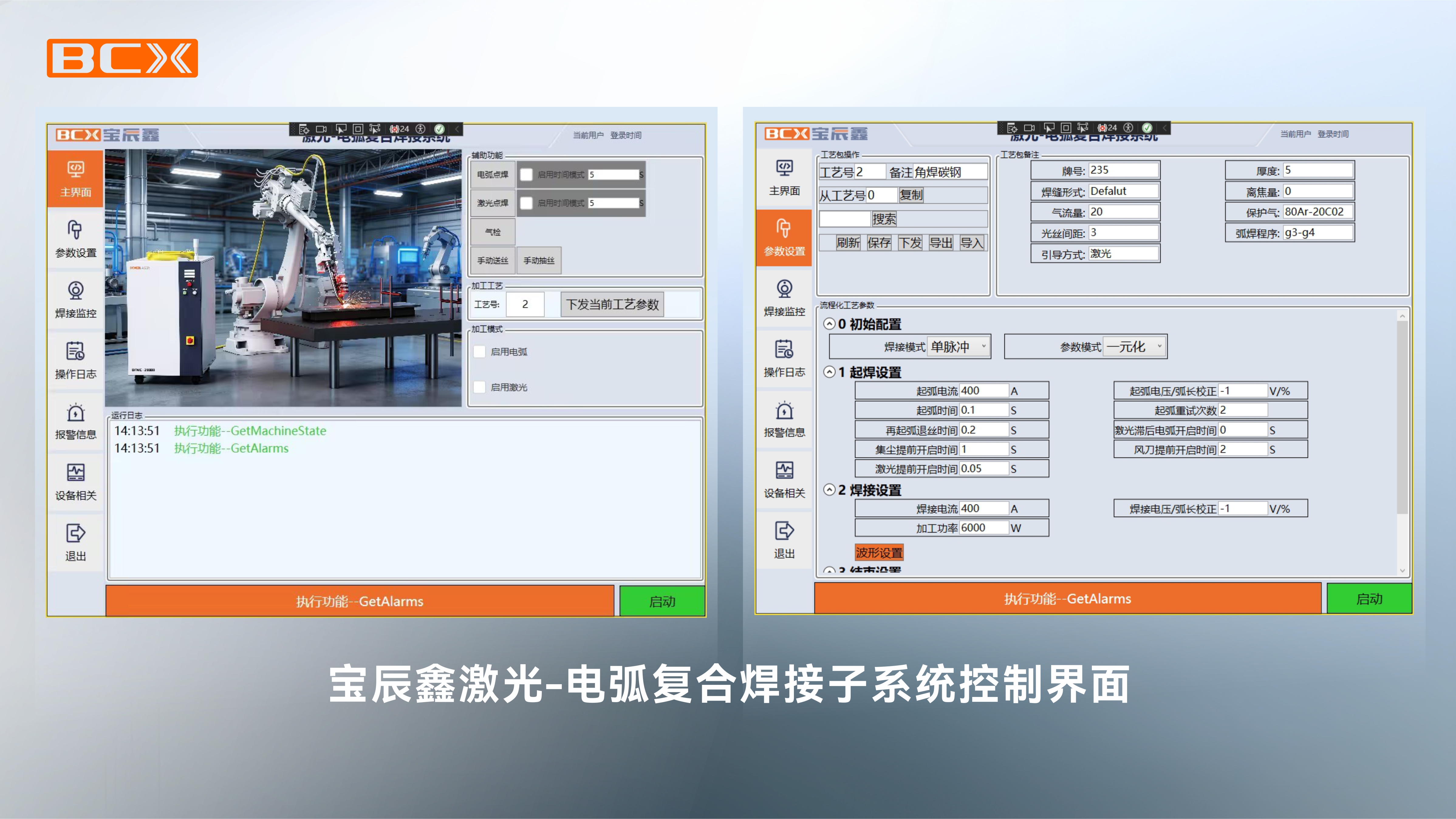Open 焊接监控 icon in left window sidebar
The width and height of the screenshot is (1456, 819).
75,290
